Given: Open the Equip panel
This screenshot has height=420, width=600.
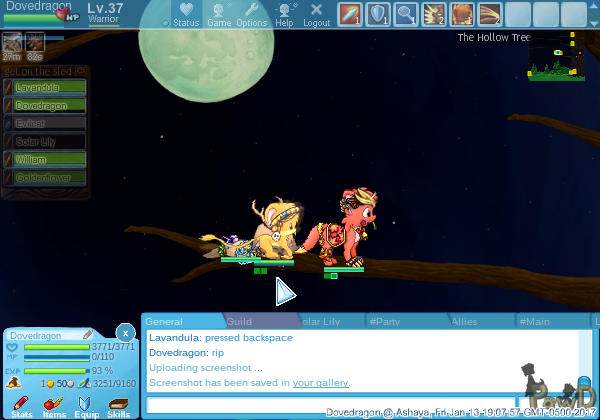Looking at the screenshot, I should [87, 405].
